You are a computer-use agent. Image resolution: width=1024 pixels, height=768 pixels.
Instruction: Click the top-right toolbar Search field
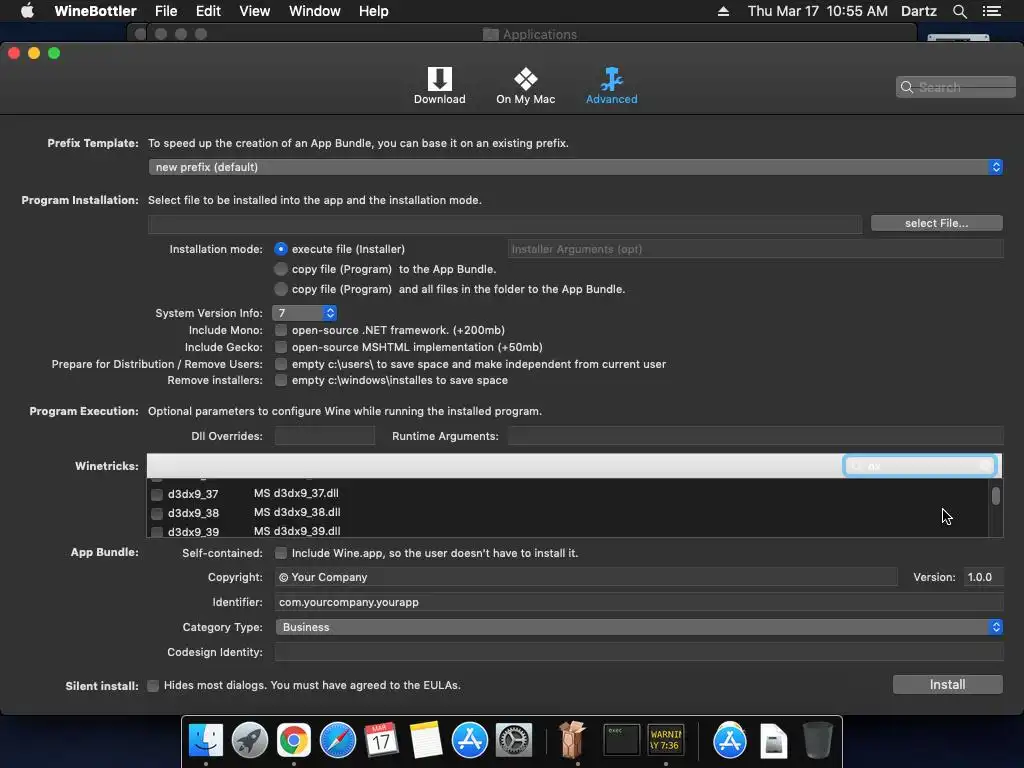tap(955, 87)
